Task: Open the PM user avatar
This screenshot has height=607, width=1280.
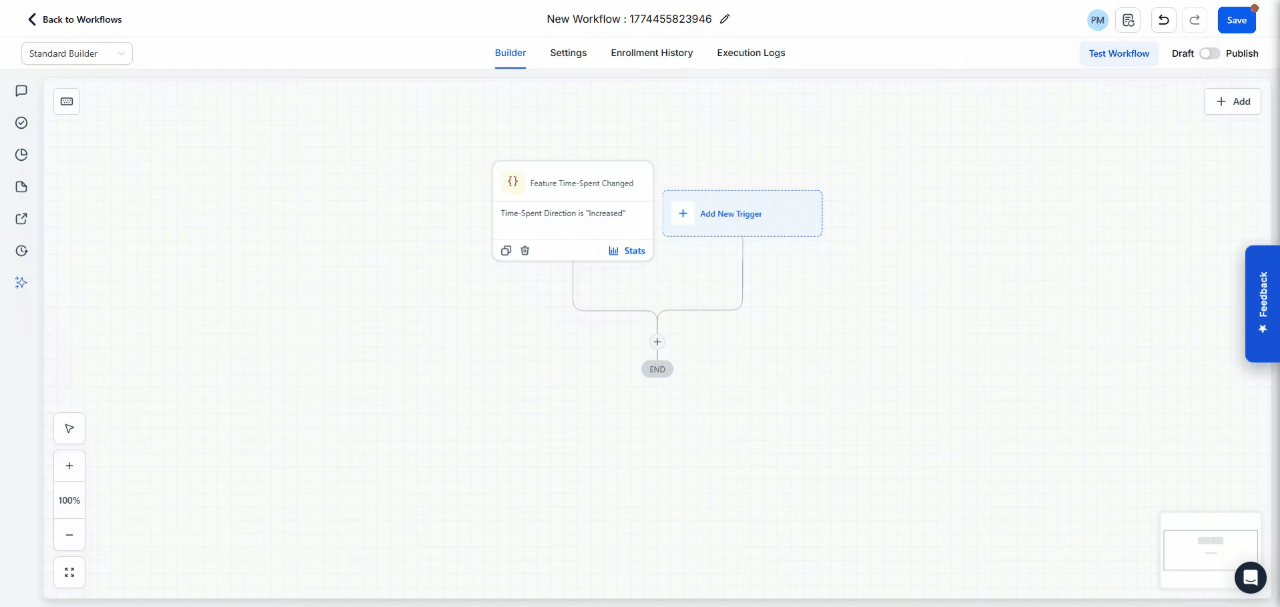Action: (1098, 20)
